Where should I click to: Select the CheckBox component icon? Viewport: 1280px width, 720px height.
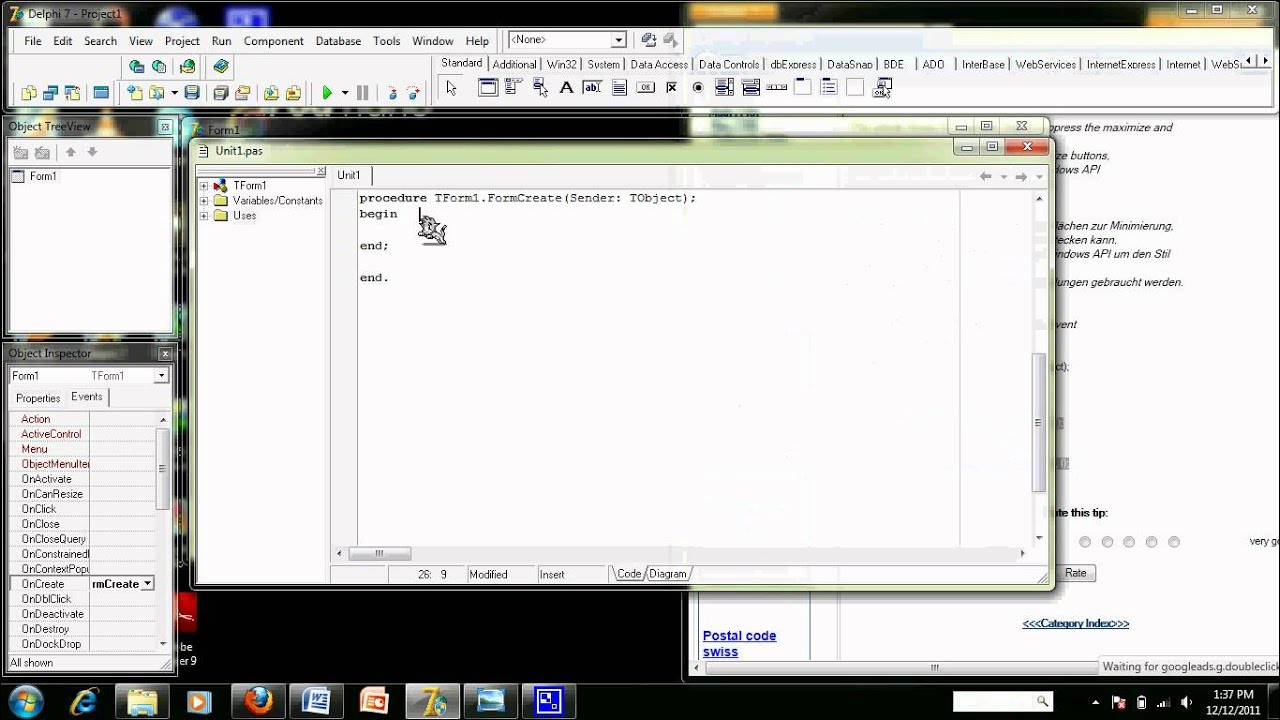[672, 88]
